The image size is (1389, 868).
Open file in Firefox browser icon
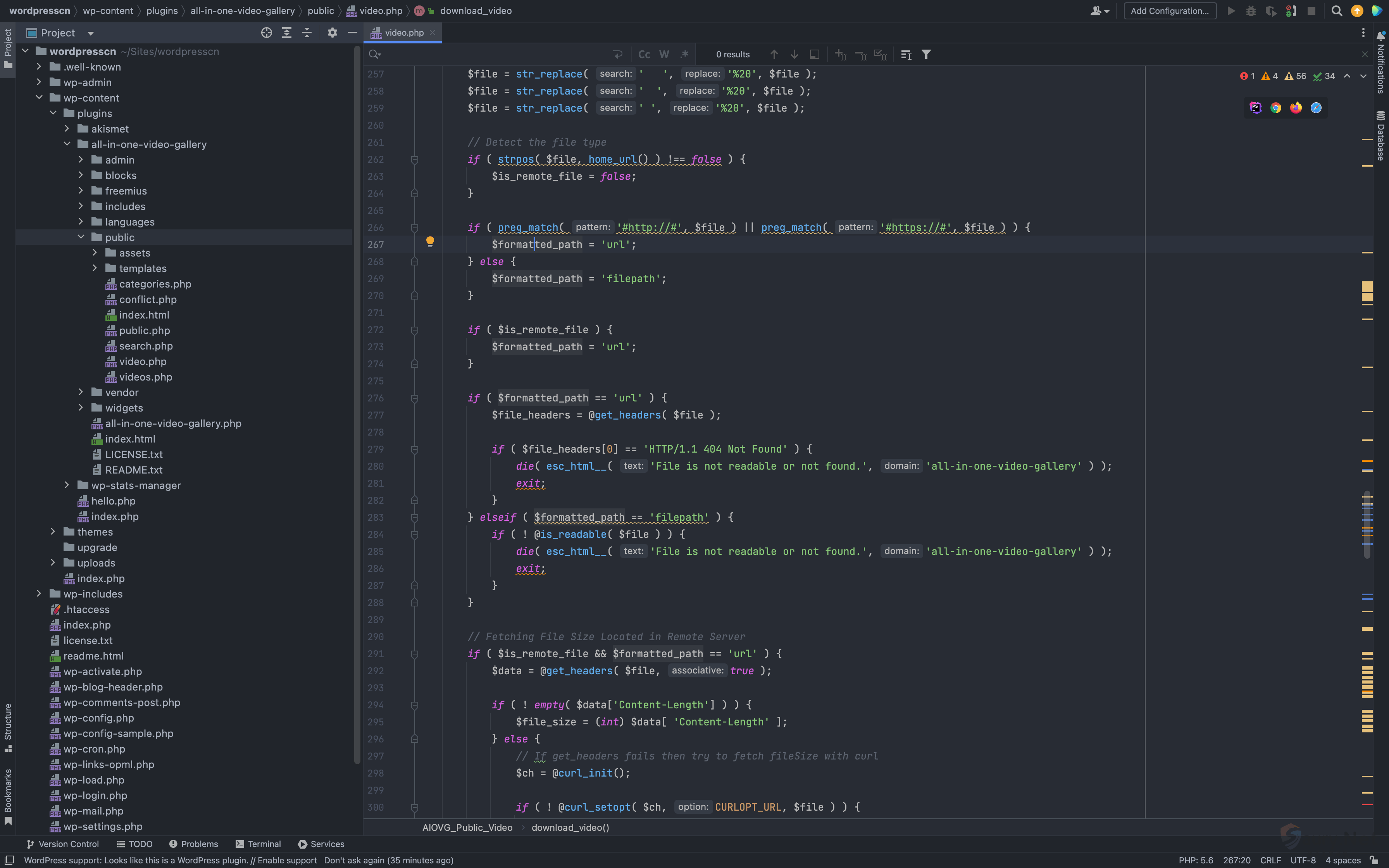click(x=1296, y=108)
